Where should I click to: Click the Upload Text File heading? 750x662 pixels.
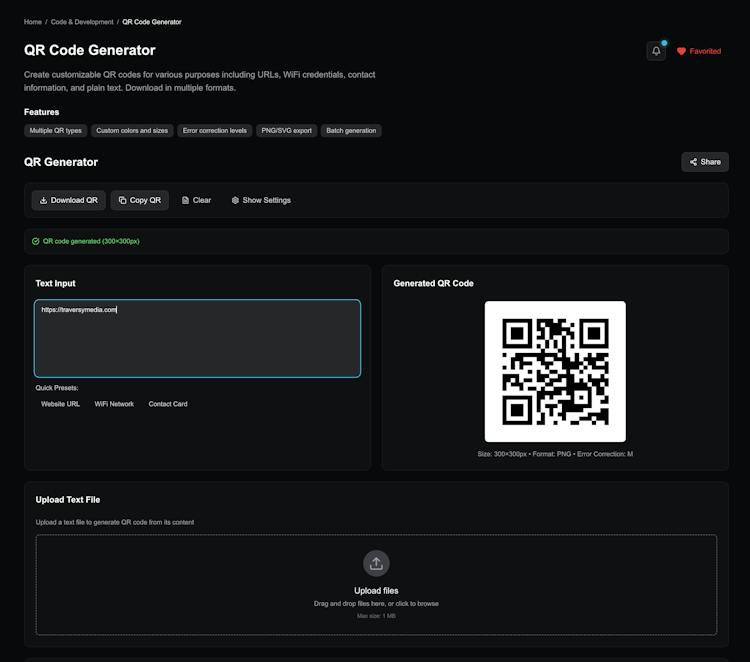(x=68, y=499)
